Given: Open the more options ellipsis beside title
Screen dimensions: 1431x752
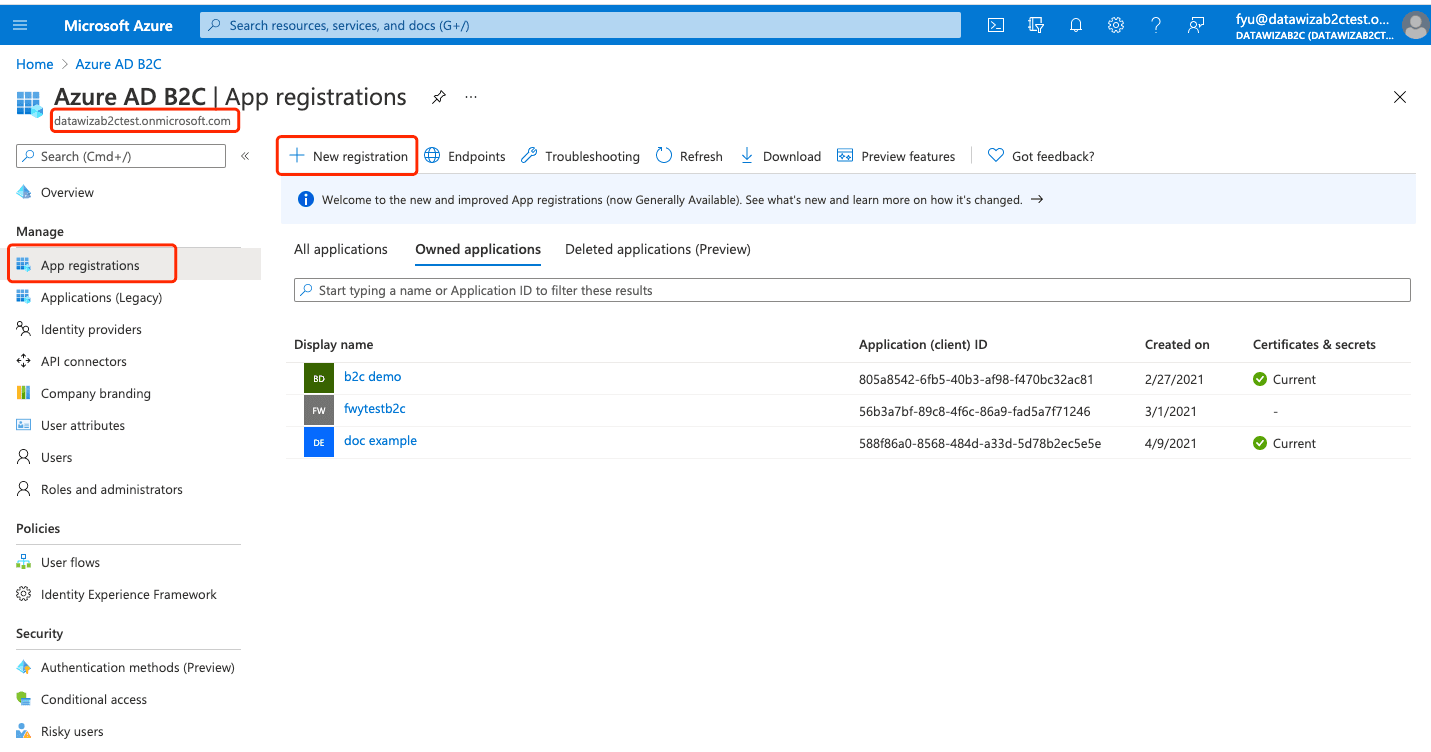Looking at the screenshot, I should point(471,97).
